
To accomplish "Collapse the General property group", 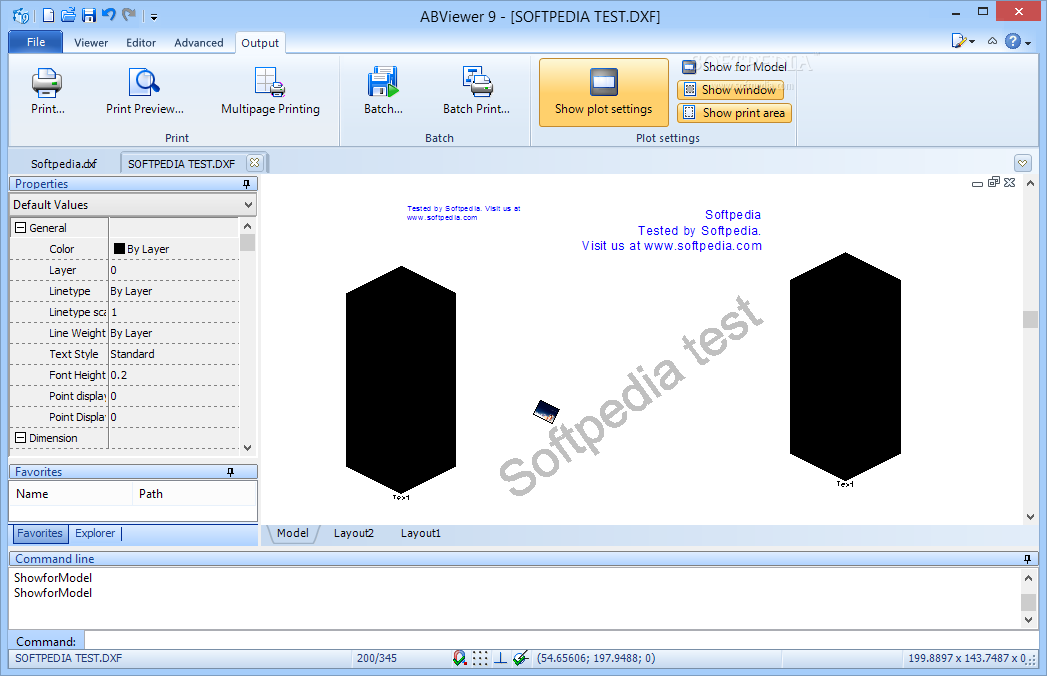I will pos(21,228).
